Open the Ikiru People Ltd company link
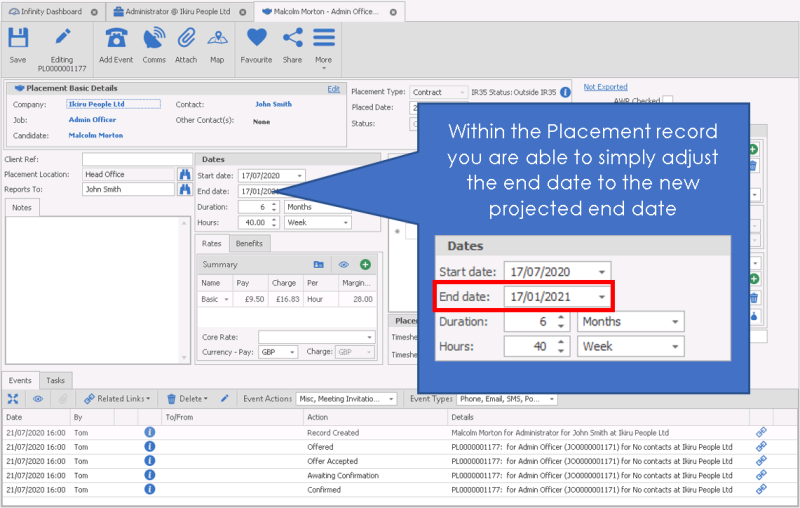Screen dimensions: 800x508 pyautogui.click(x=96, y=104)
